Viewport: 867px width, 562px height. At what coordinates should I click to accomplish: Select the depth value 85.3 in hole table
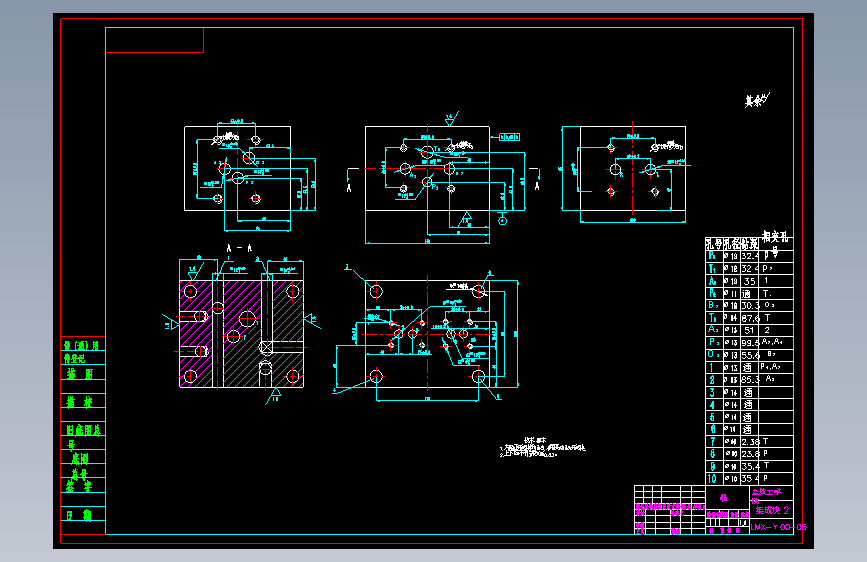[x=750, y=380]
